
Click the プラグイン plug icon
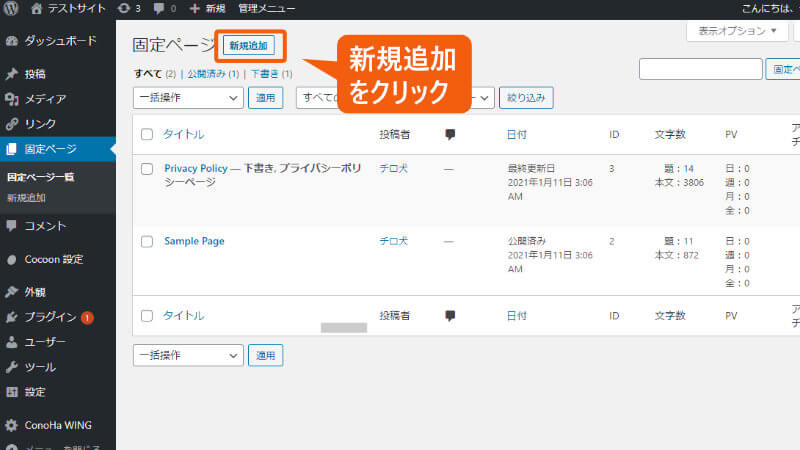(x=12, y=317)
